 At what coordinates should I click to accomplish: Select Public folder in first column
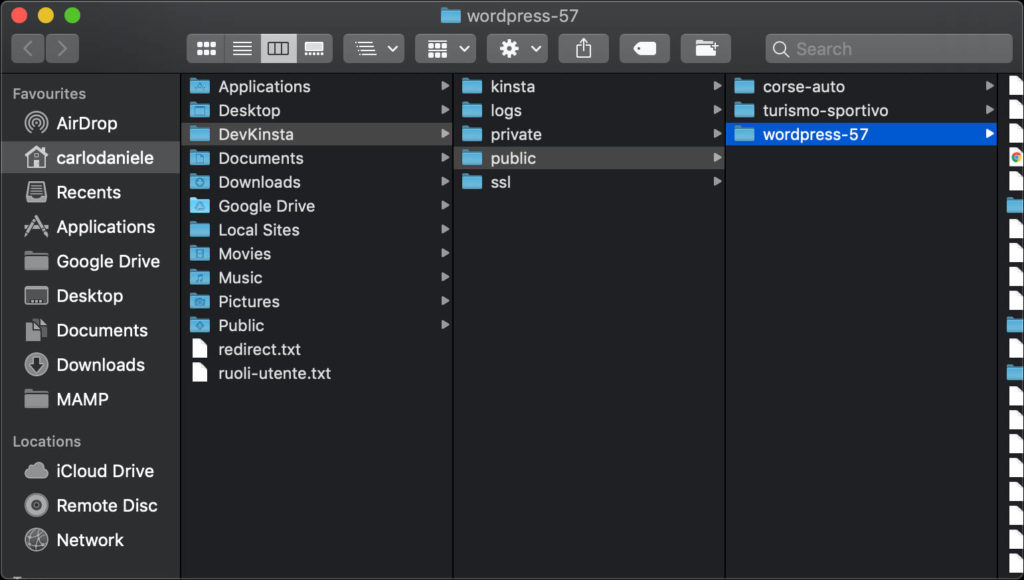coord(317,325)
